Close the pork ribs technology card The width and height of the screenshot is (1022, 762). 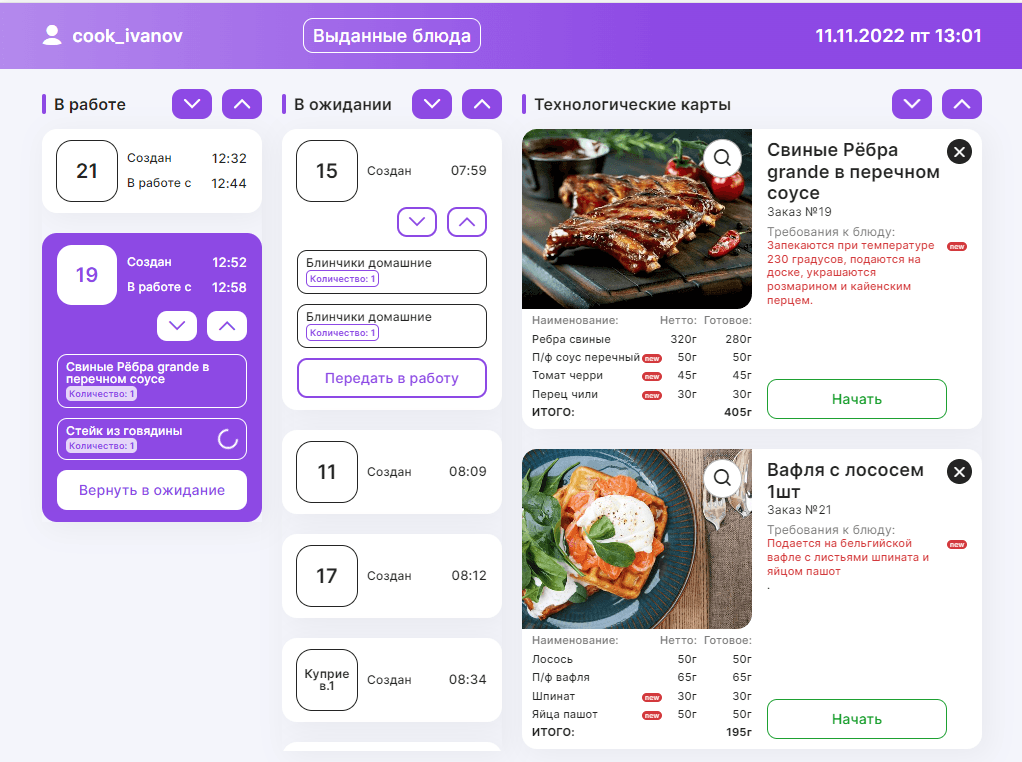coord(959,152)
